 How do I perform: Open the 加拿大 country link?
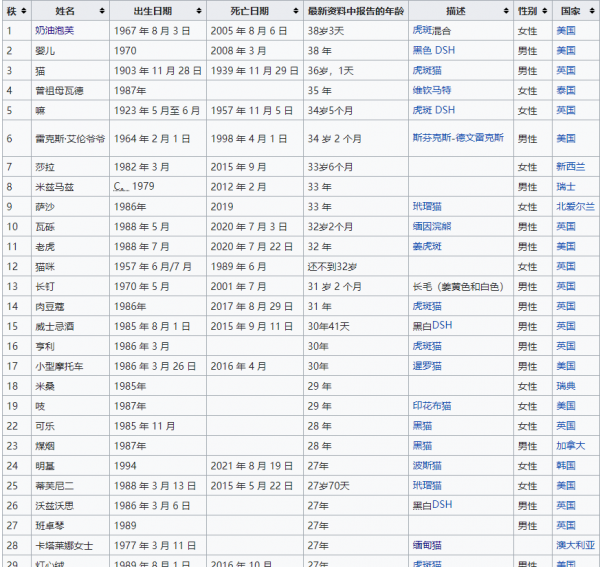click(571, 446)
